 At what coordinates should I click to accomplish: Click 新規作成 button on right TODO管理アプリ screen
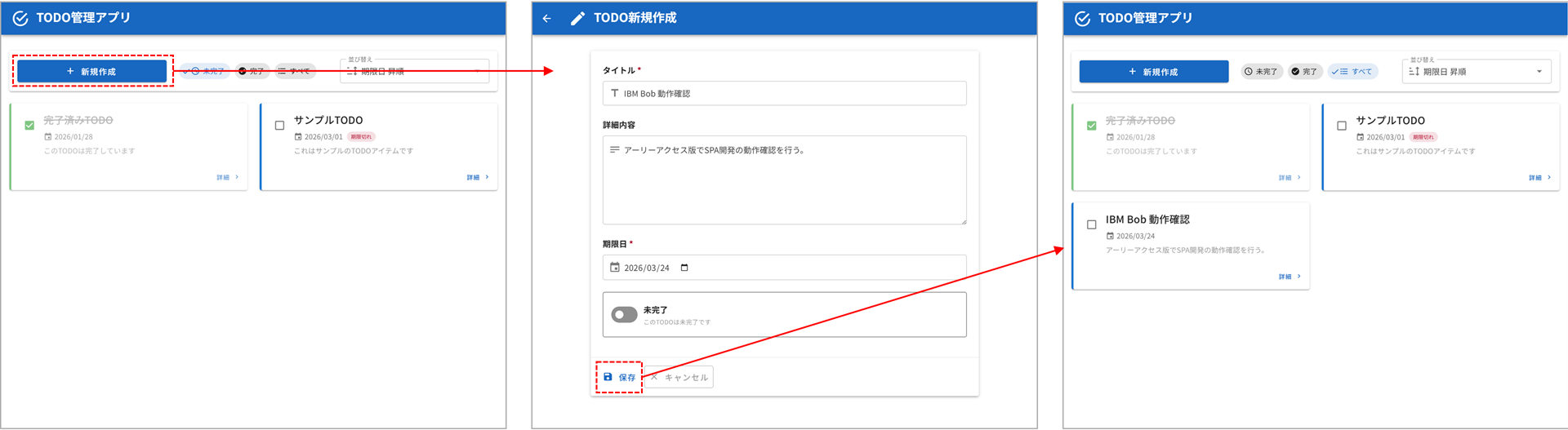point(1153,72)
